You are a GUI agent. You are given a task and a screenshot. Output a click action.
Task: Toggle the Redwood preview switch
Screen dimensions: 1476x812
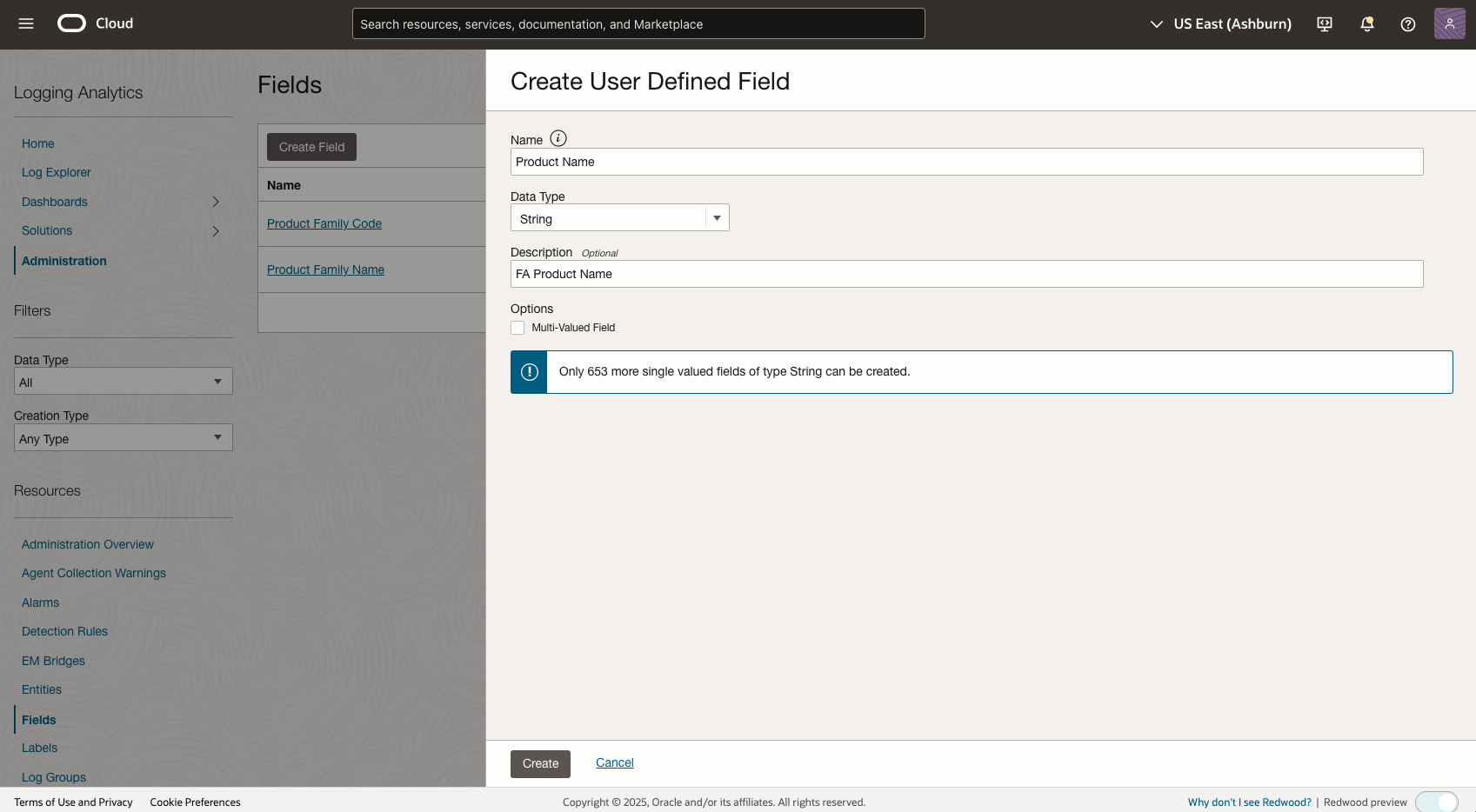coord(1437,802)
